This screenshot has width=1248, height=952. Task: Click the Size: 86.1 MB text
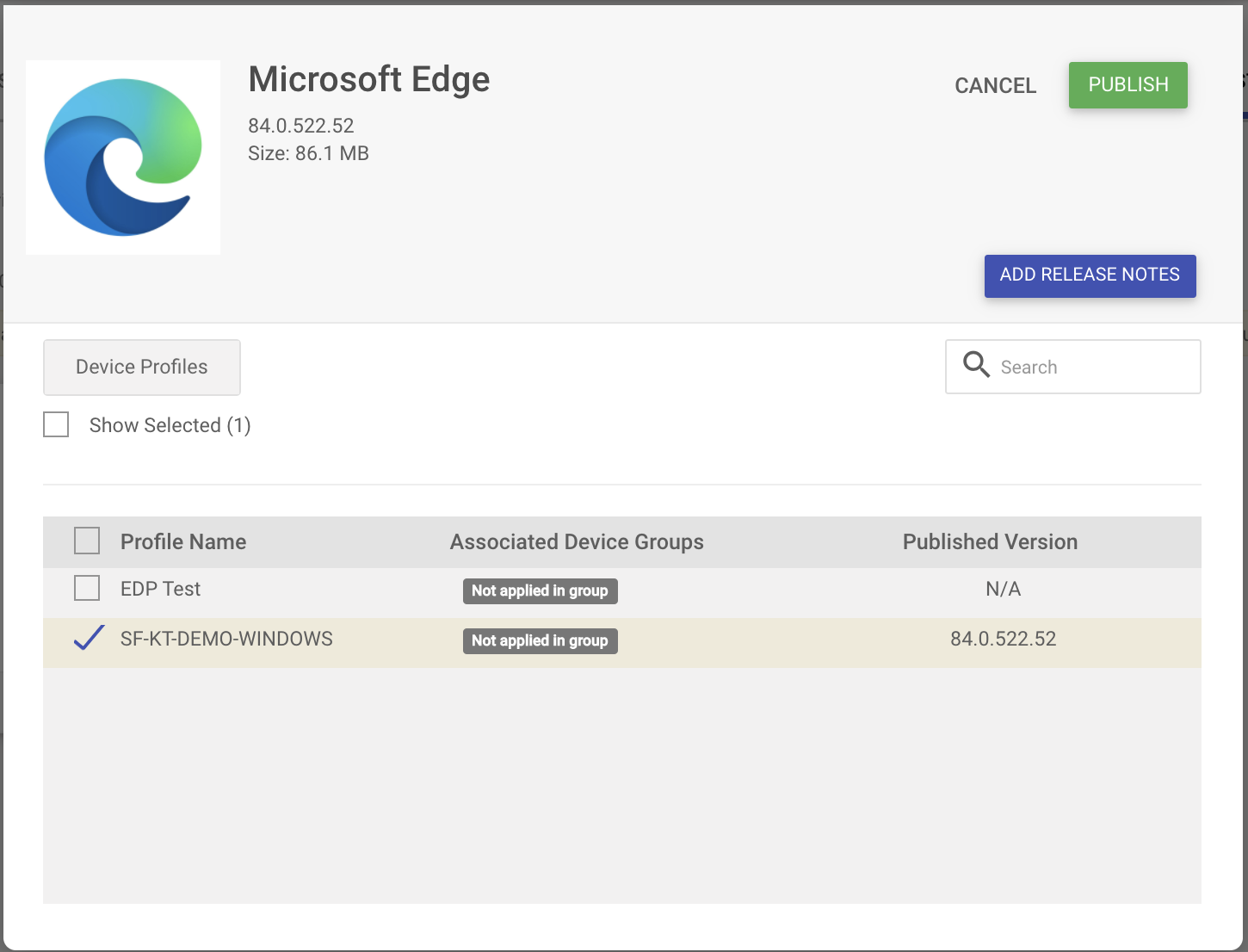point(308,153)
